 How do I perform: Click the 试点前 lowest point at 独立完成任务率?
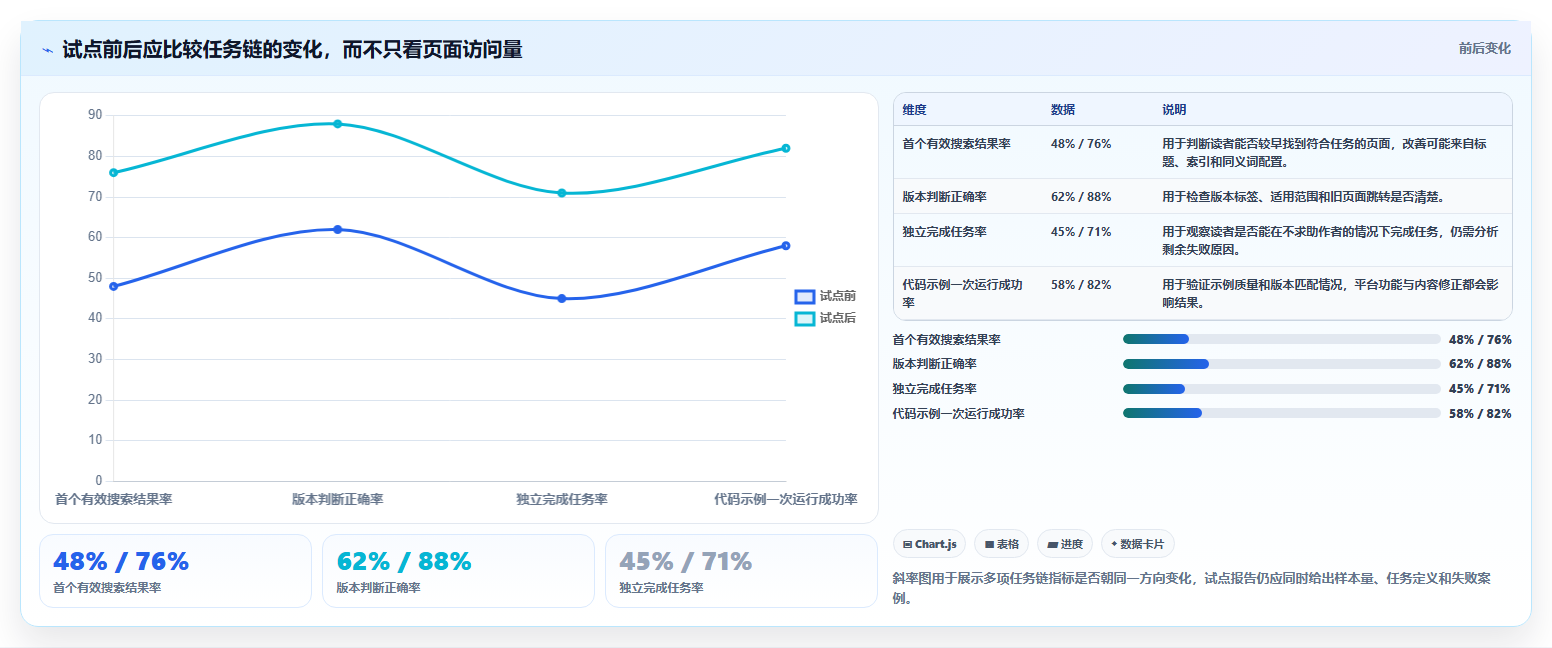click(x=562, y=298)
